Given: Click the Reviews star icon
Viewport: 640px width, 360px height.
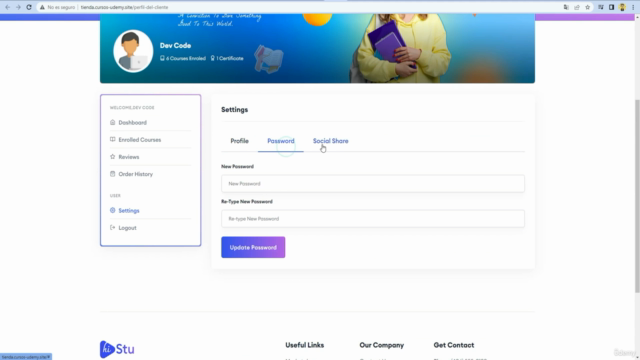Looking at the screenshot, I should (113, 157).
